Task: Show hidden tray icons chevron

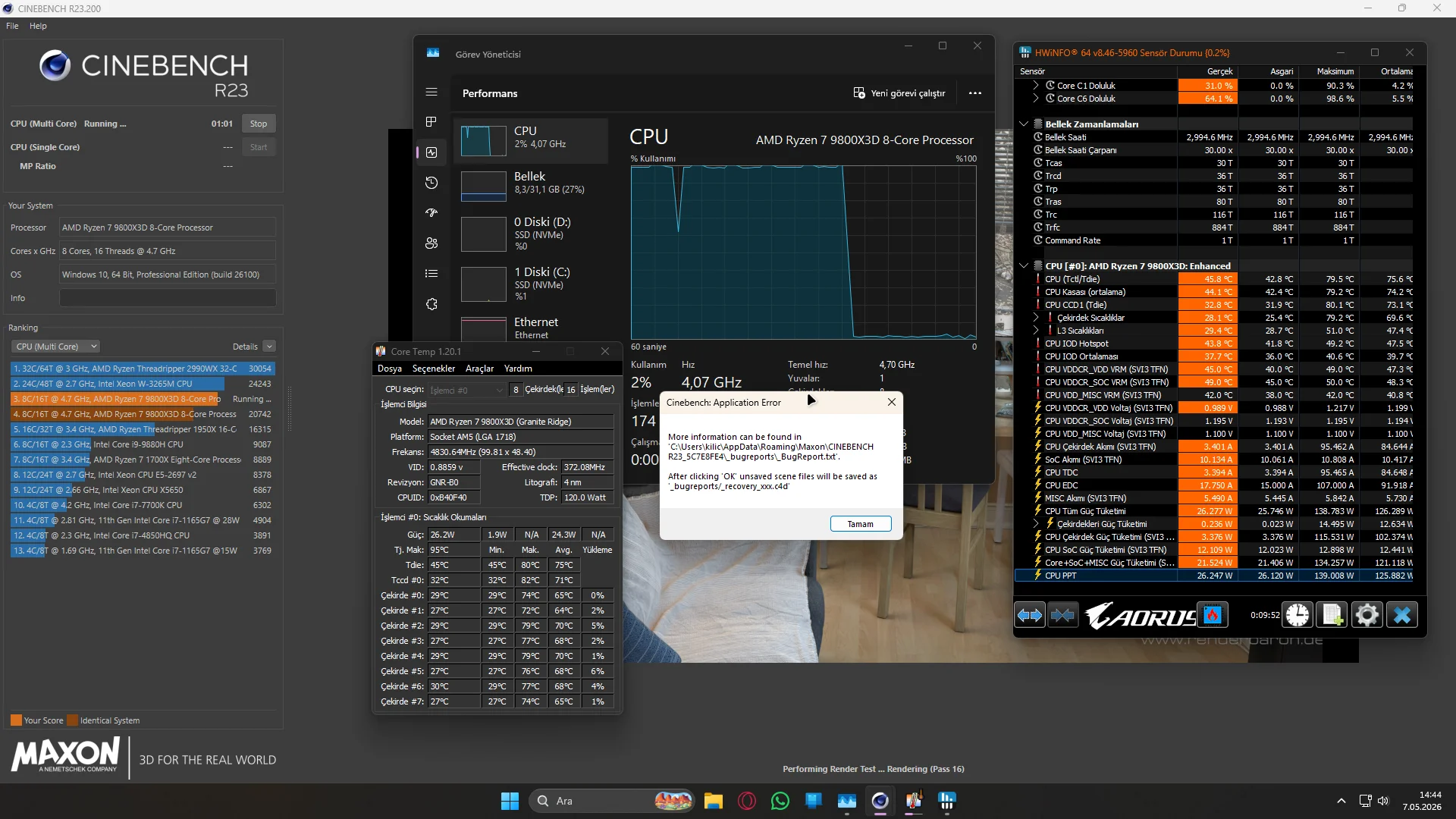Action: (1341, 801)
